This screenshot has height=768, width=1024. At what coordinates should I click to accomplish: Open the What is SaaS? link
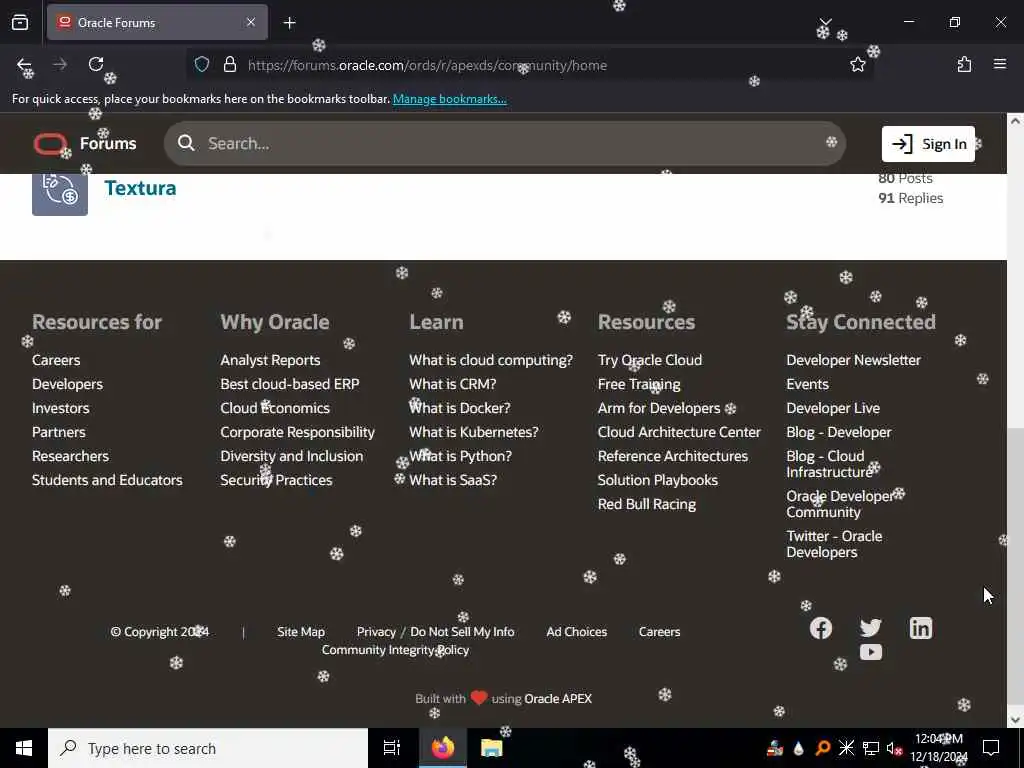[x=453, y=480]
